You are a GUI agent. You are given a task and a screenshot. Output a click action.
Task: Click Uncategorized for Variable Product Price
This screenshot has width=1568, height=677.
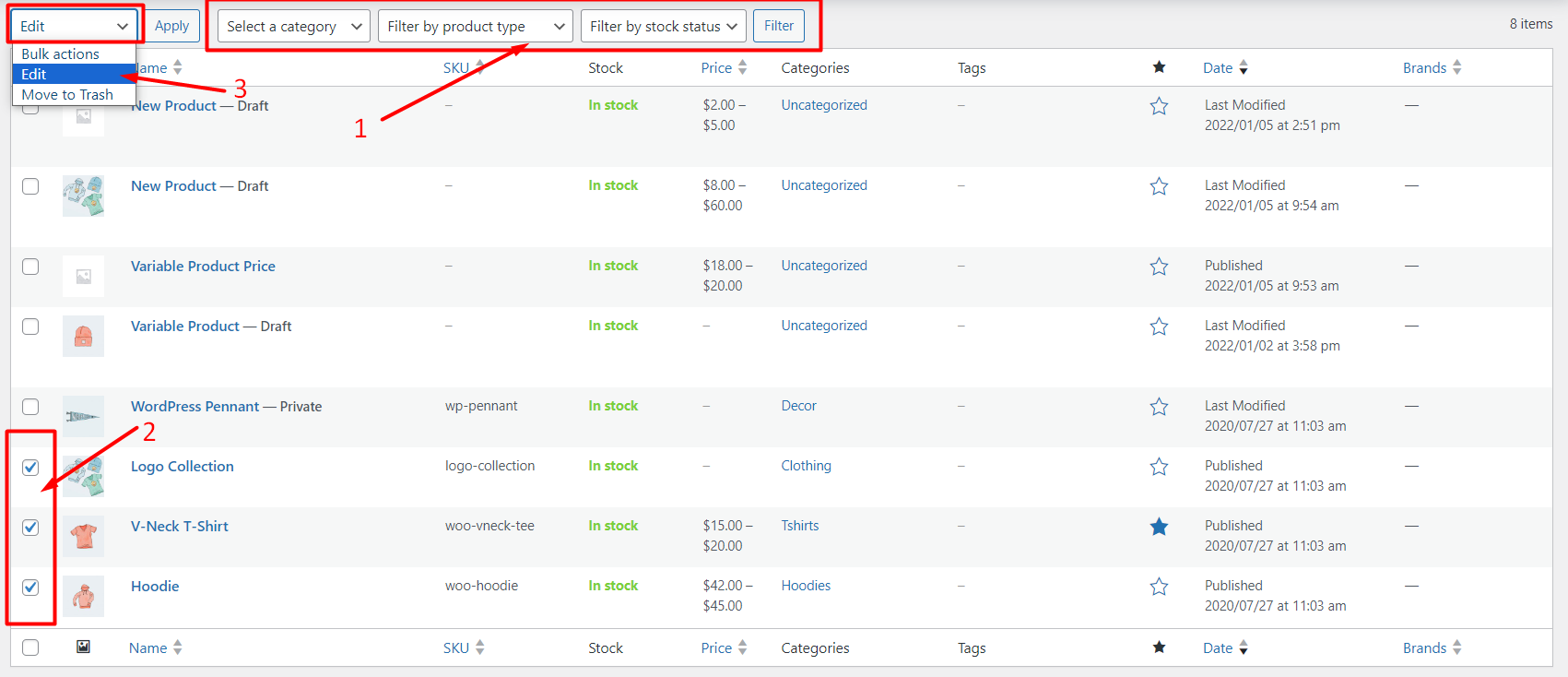pyautogui.click(x=824, y=266)
